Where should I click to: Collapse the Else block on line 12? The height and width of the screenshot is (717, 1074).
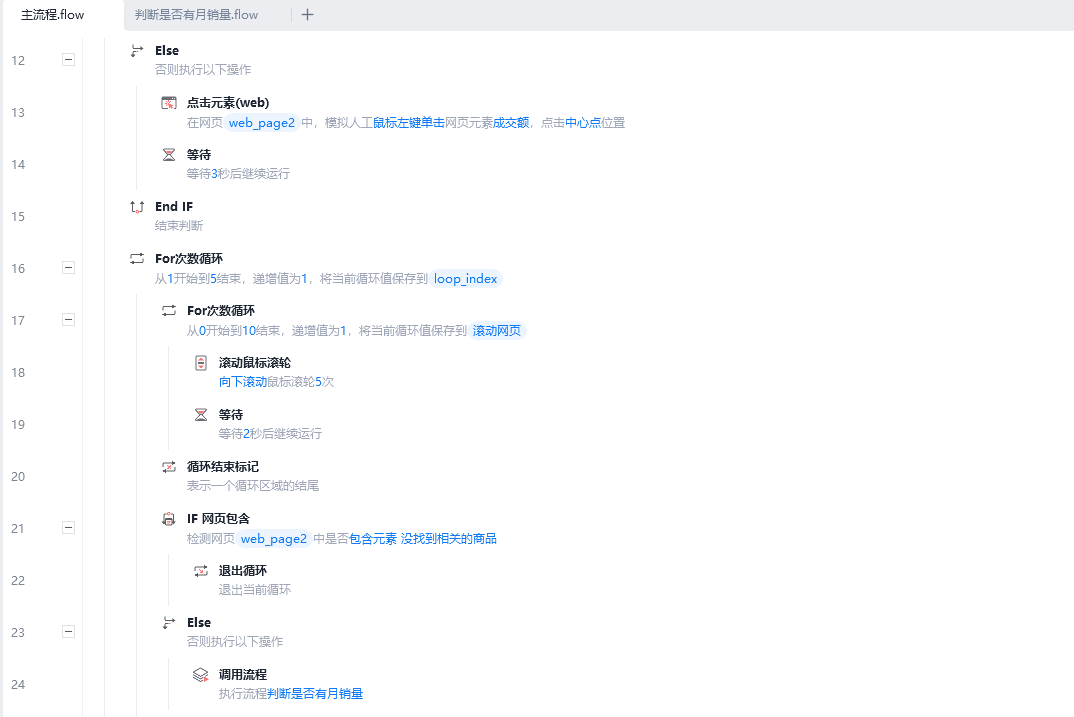pos(68,60)
